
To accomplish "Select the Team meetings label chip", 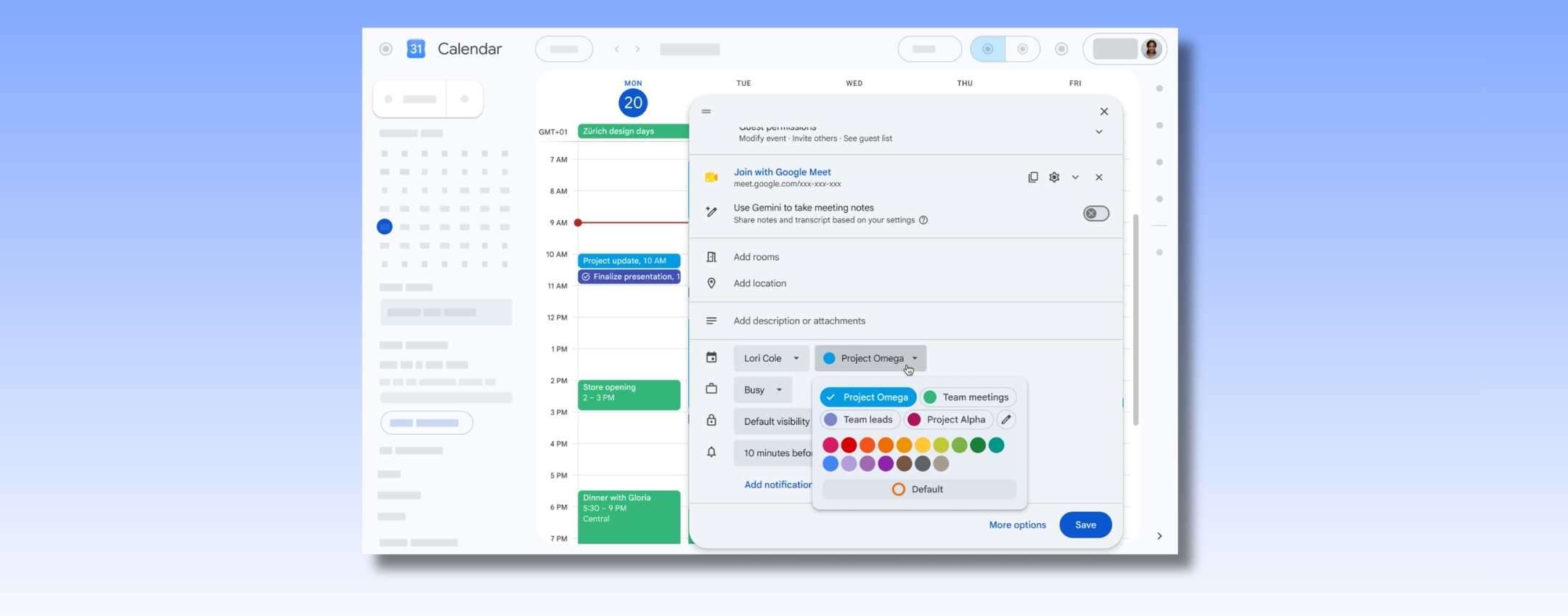I will pyautogui.click(x=968, y=397).
